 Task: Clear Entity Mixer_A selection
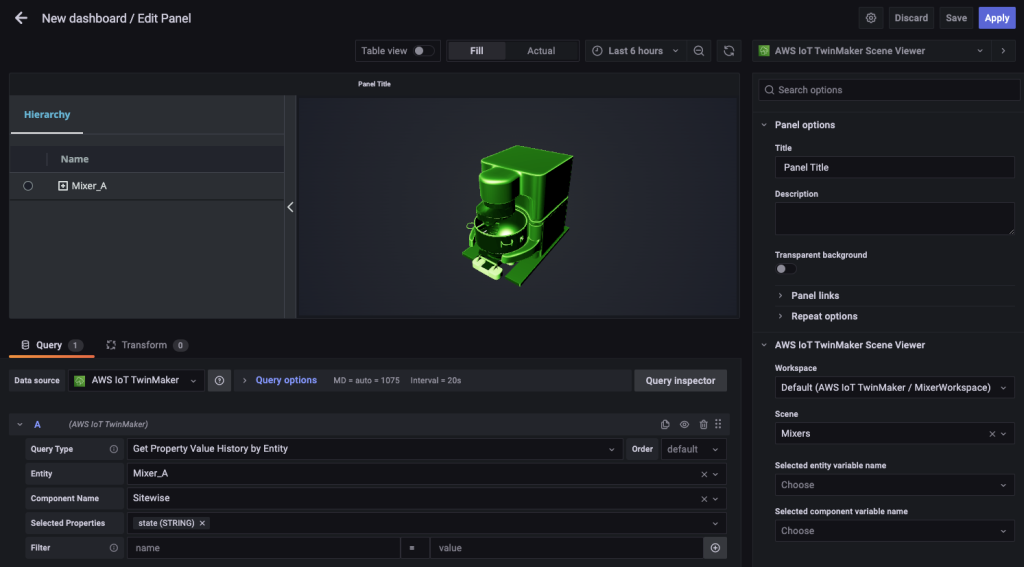[x=704, y=474]
